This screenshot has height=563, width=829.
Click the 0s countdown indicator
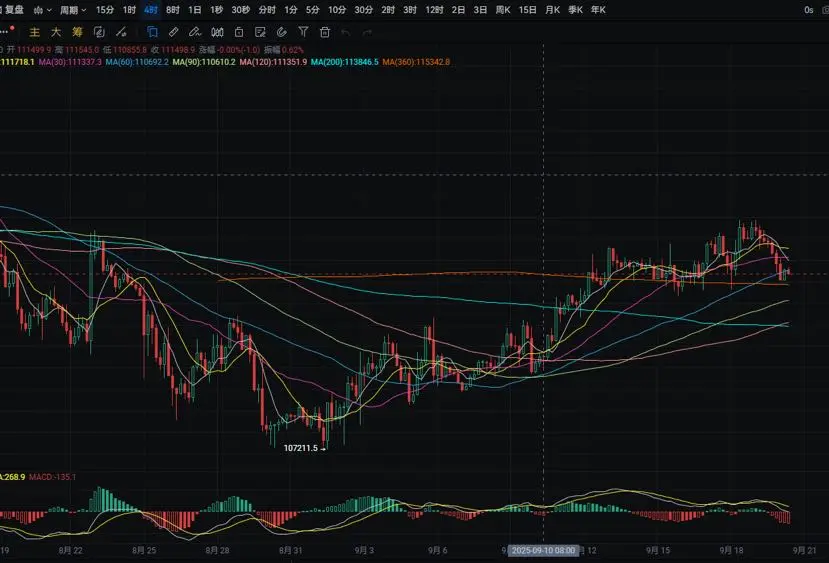pyautogui.click(x=808, y=10)
